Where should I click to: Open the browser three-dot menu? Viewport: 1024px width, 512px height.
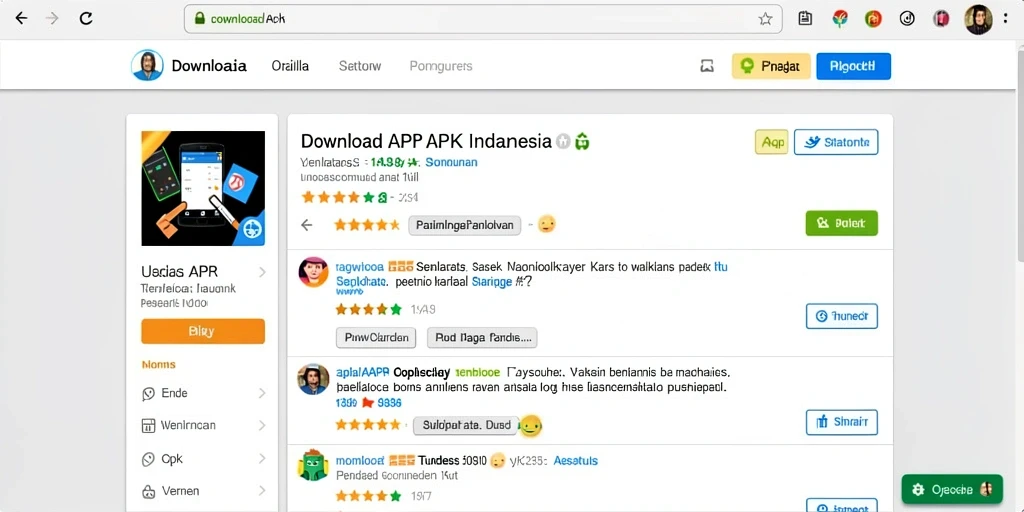[x=1006, y=18]
